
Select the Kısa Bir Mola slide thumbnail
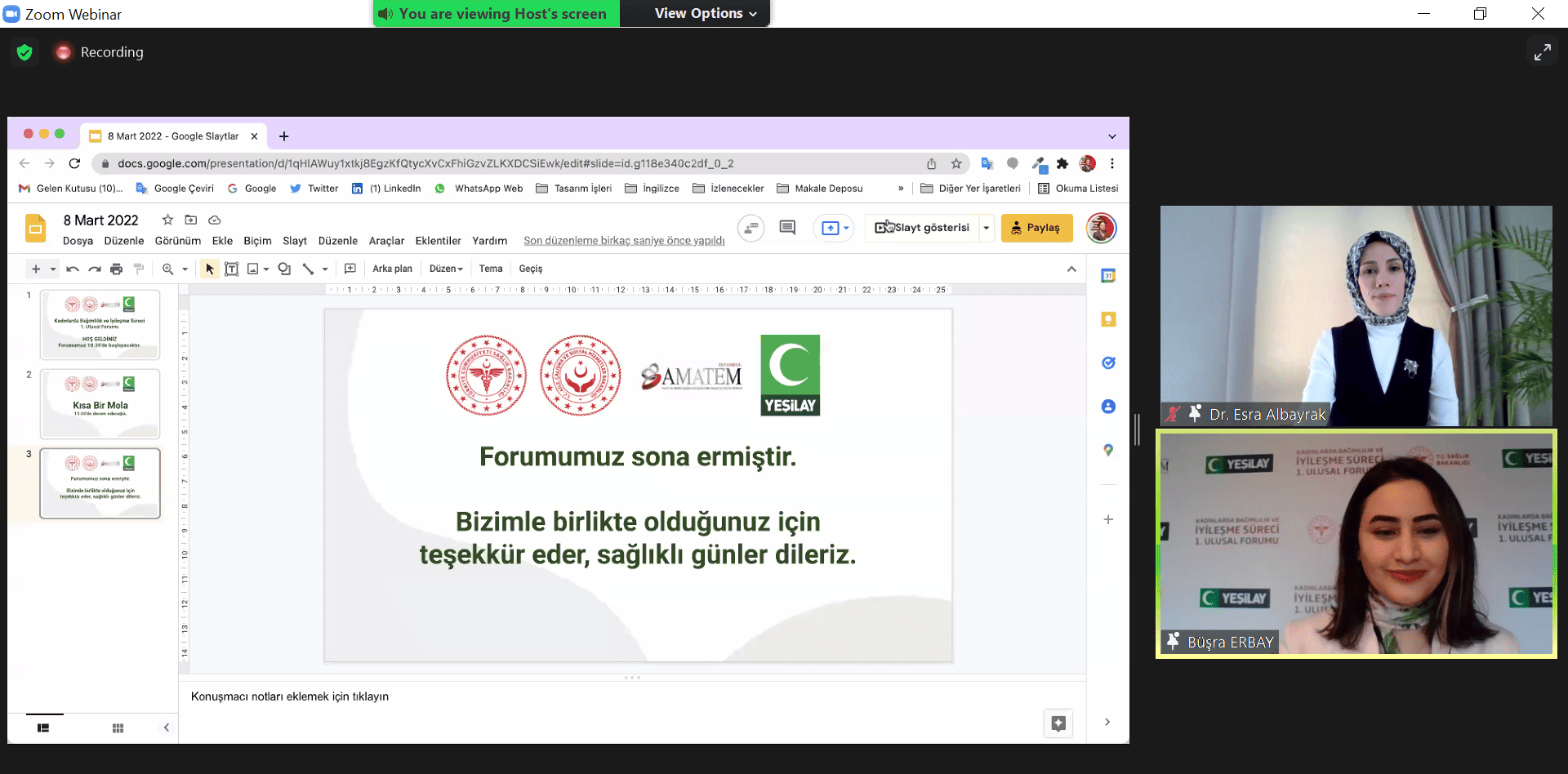tap(100, 403)
